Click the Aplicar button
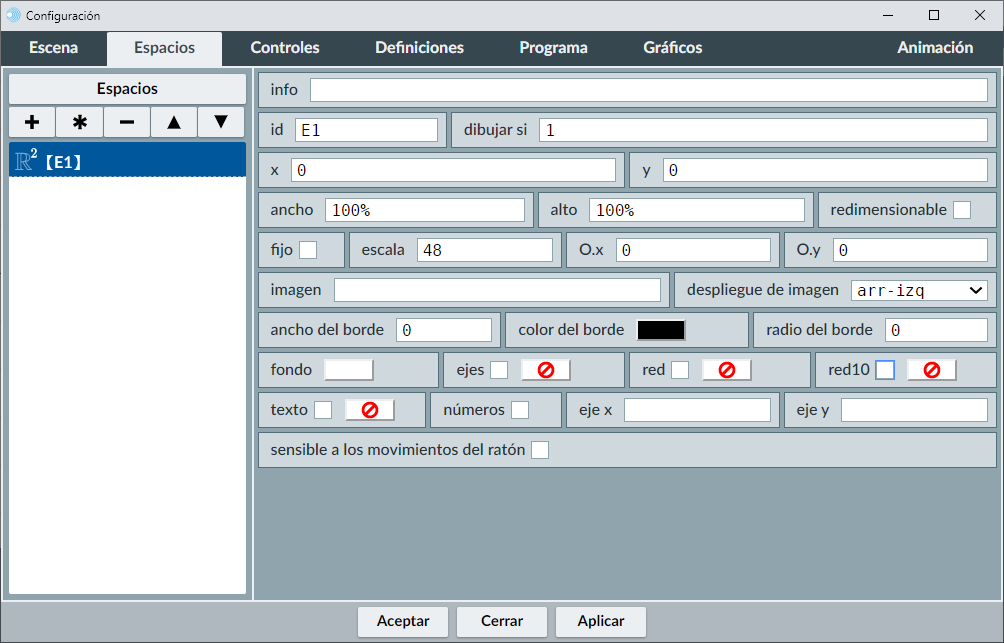The height and width of the screenshot is (643, 1004). (601, 621)
